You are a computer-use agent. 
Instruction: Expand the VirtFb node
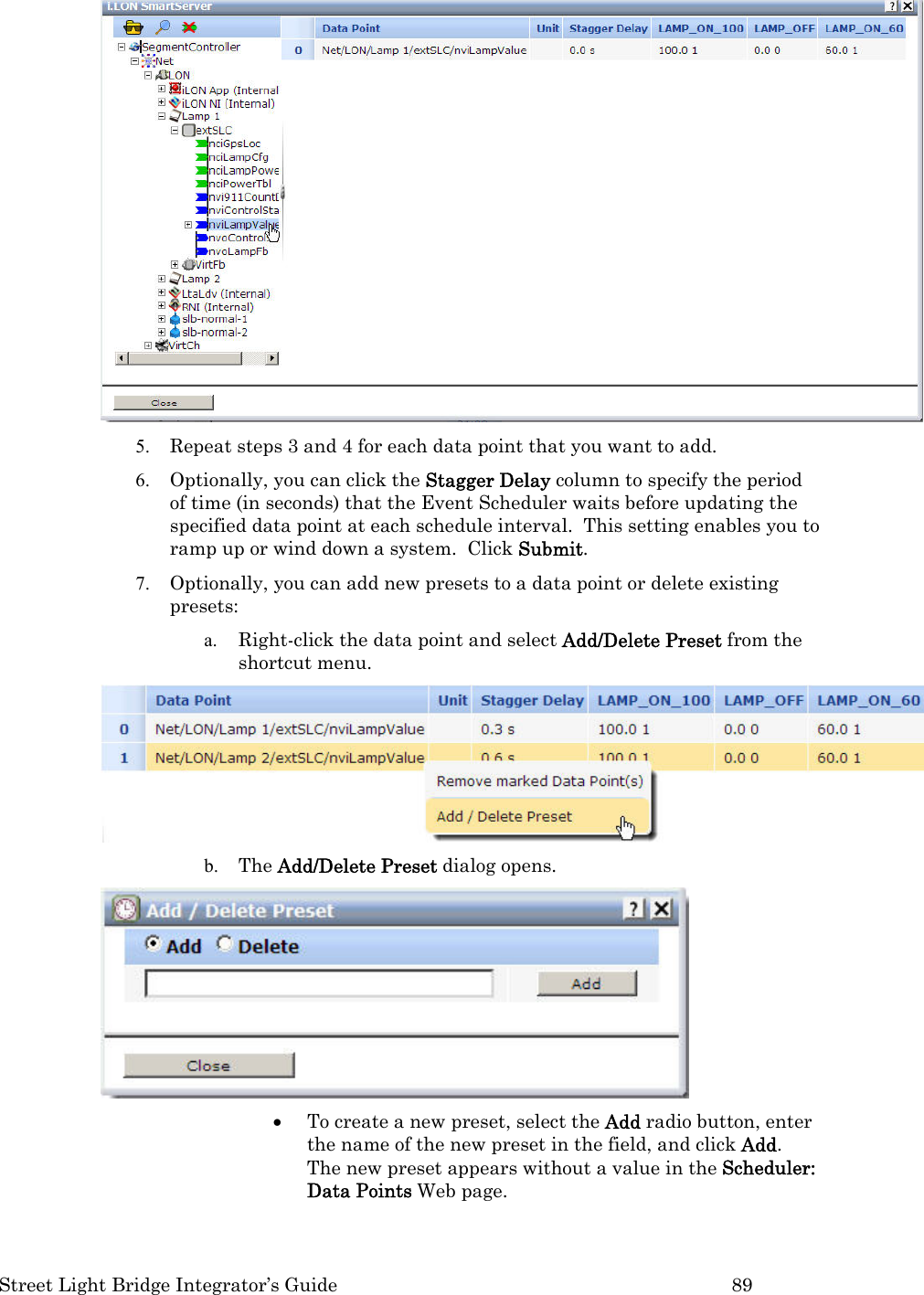175,265
